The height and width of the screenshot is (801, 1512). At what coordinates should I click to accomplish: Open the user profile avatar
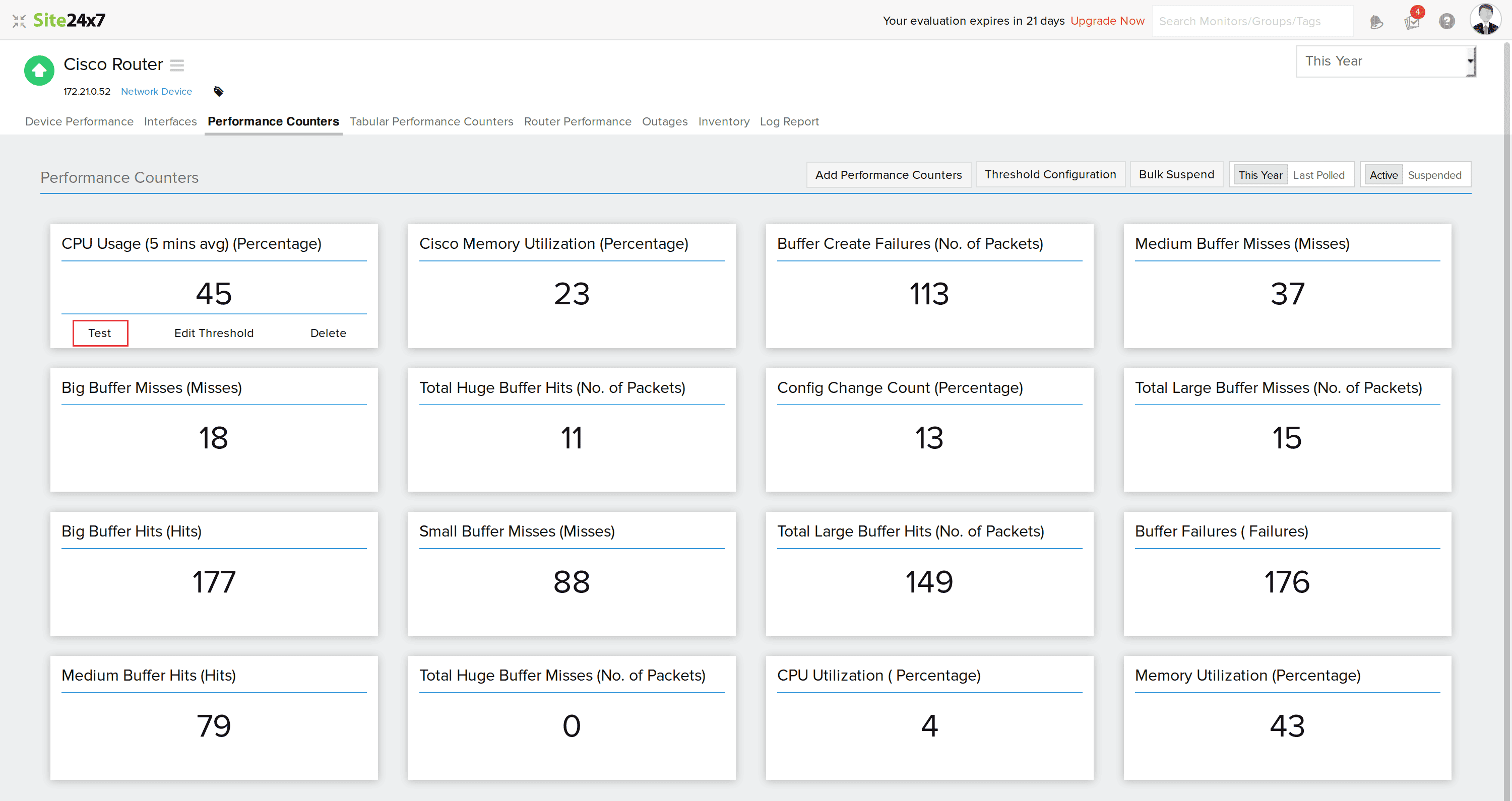point(1485,20)
